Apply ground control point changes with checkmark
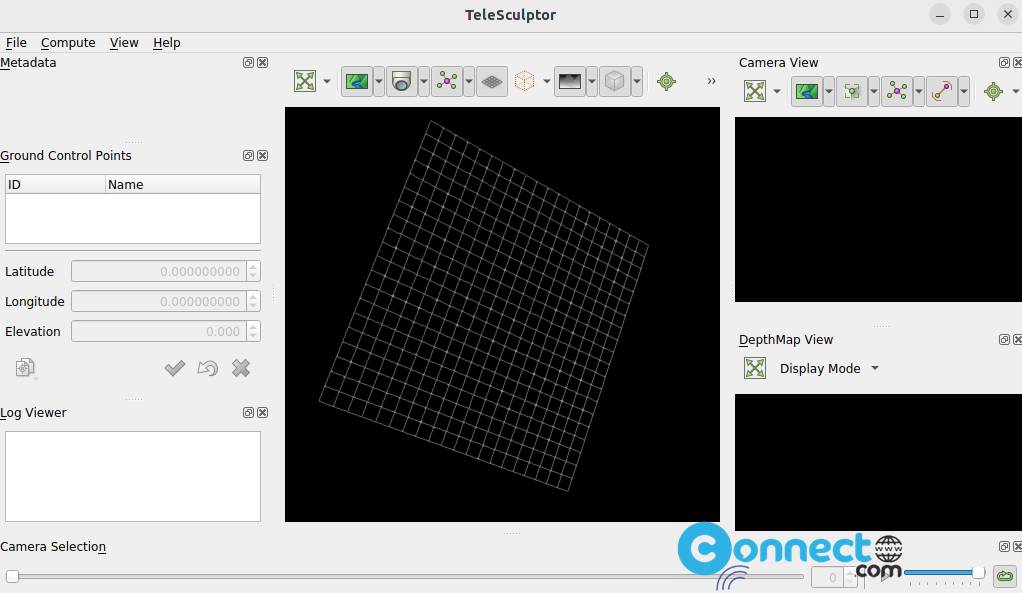Screen dimensions: 1022x593 point(175,368)
